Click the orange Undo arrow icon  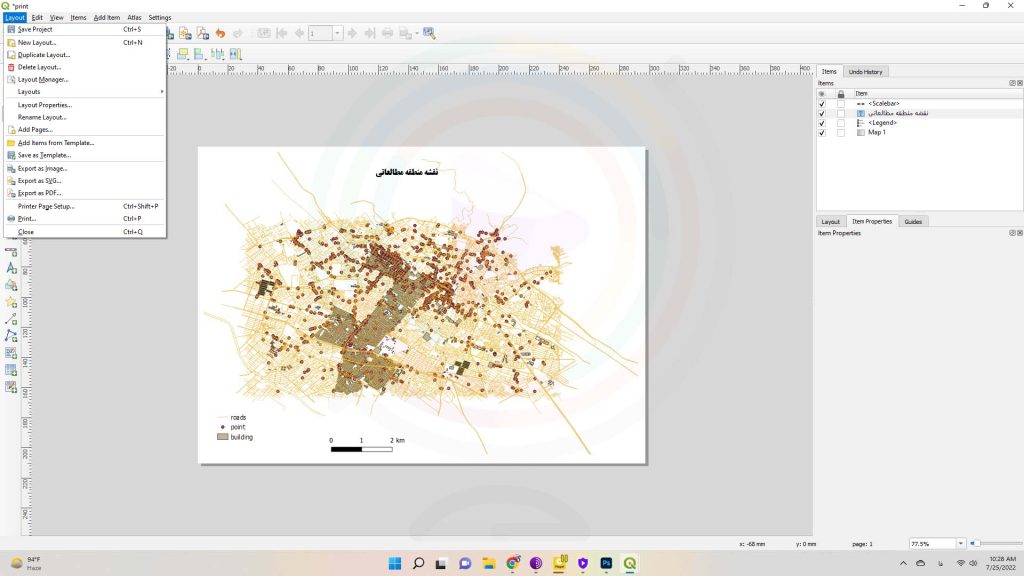[x=220, y=33]
